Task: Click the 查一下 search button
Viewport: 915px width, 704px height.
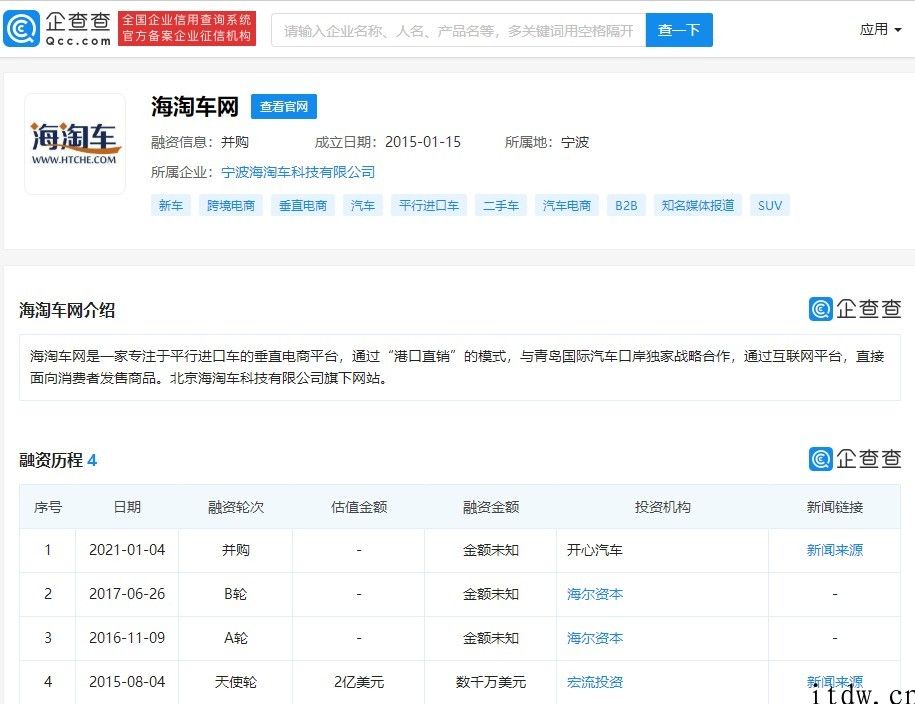Action: [679, 30]
